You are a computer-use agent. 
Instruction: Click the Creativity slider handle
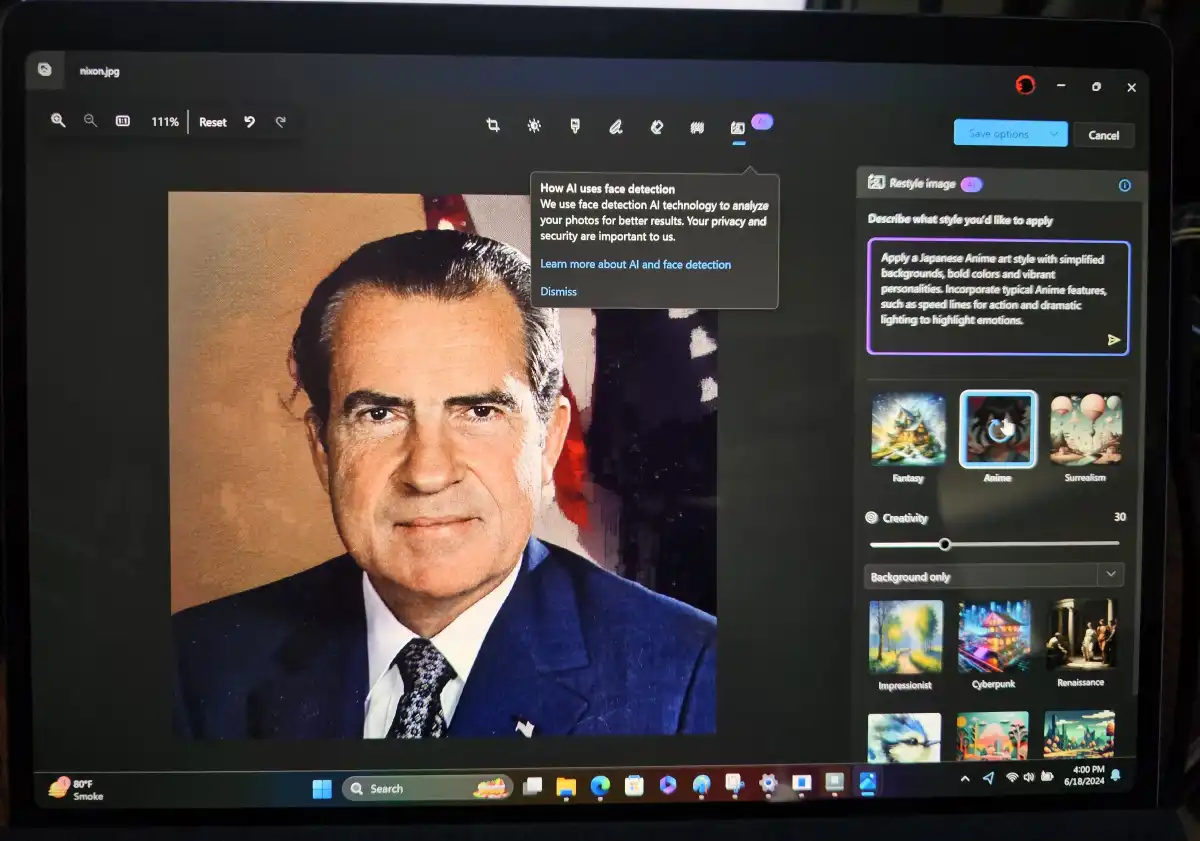pyautogui.click(x=944, y=544)
